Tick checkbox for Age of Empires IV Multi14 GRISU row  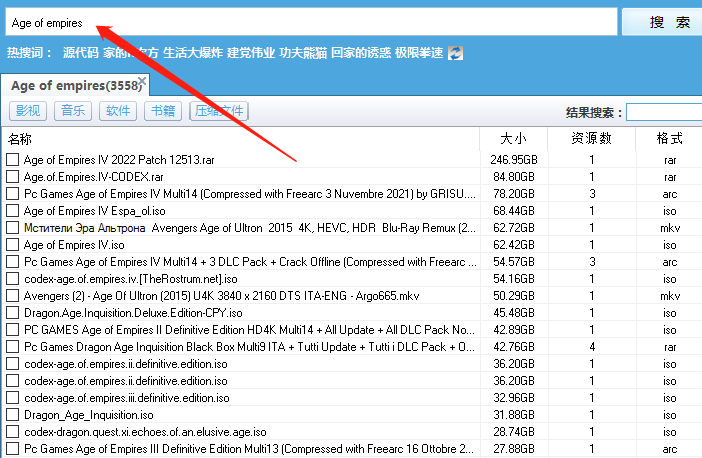(13, 193)
